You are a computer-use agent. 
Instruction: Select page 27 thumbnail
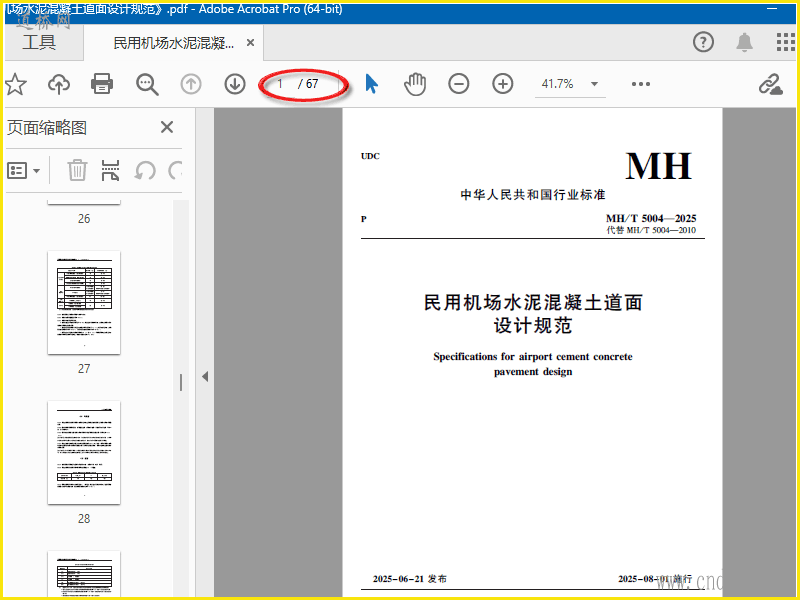point(84,303)
